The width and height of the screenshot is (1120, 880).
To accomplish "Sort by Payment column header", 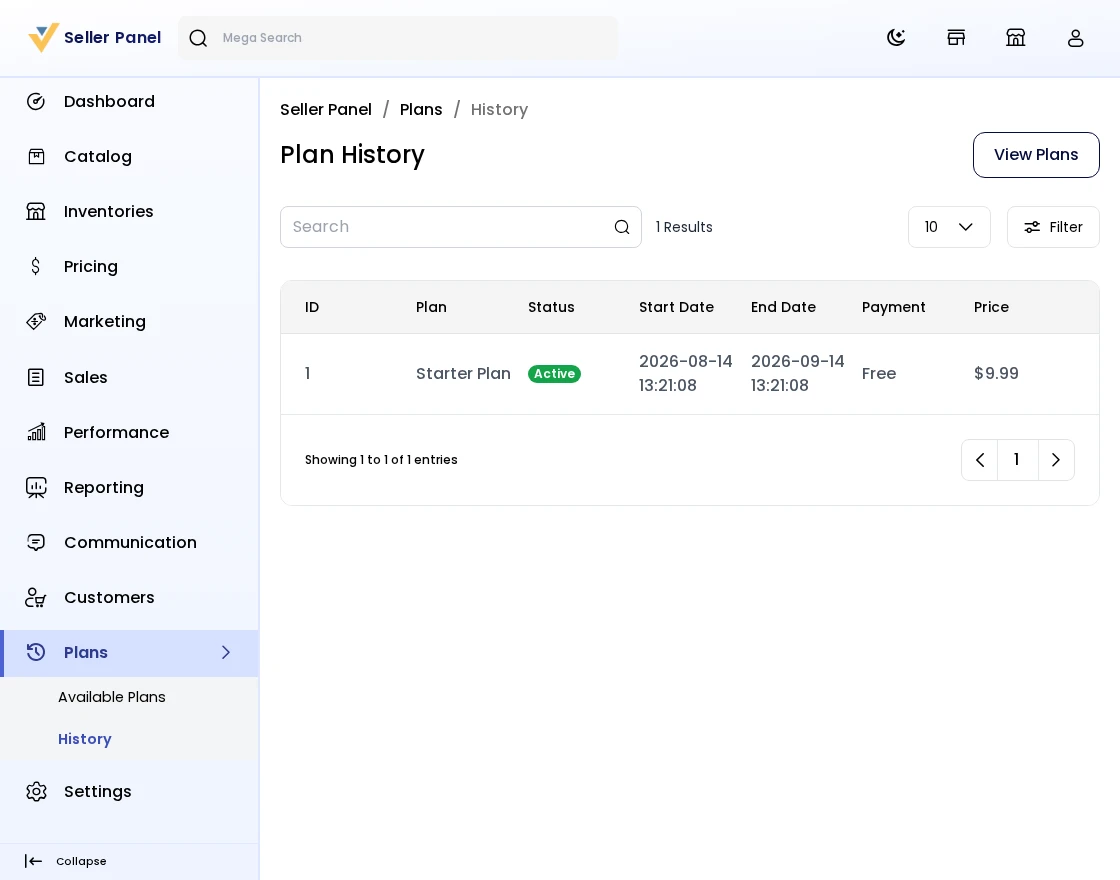I will coord(894,307).
